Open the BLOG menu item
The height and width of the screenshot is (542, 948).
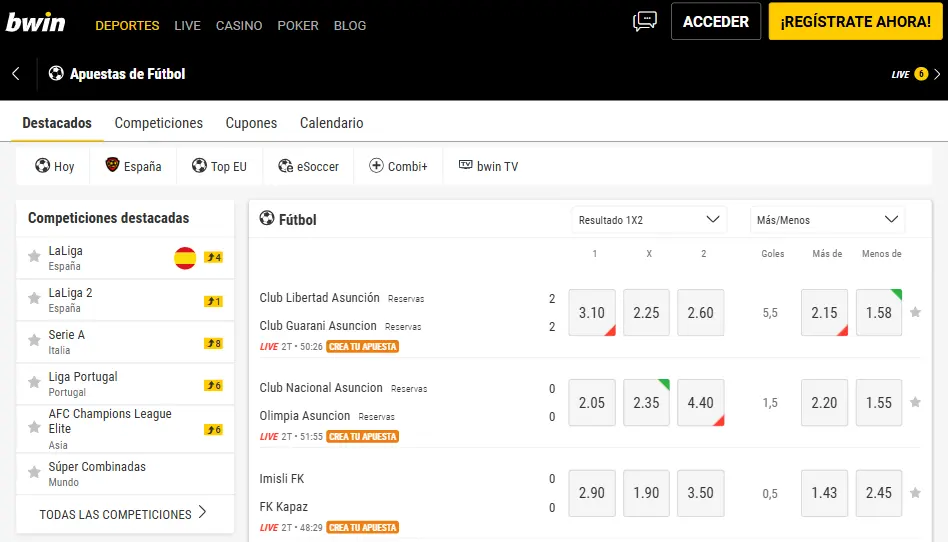click(350, 25)
